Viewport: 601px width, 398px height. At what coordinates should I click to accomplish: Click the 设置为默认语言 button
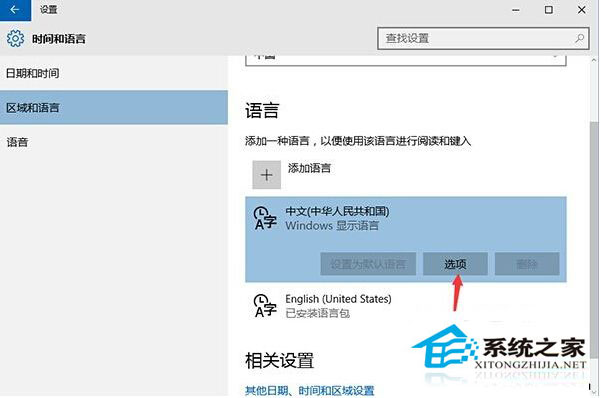368,264
